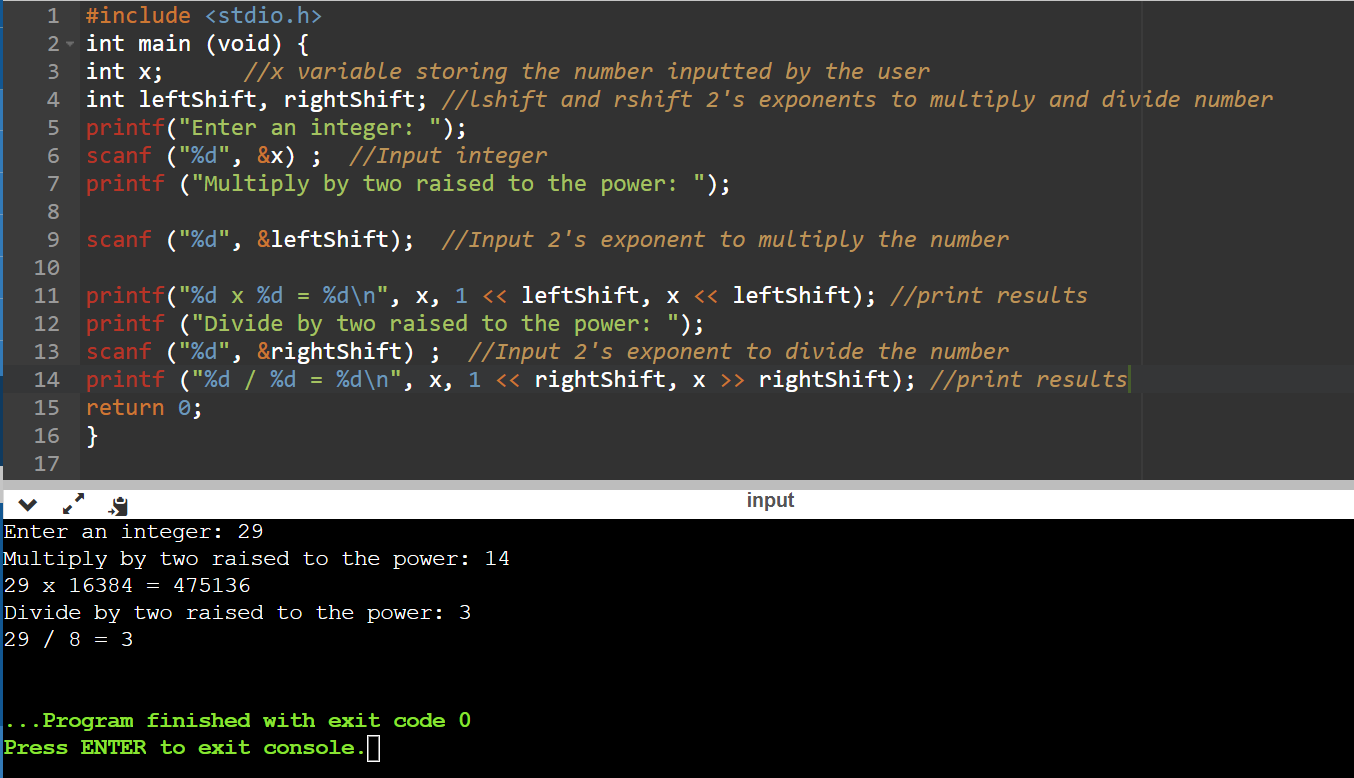This screenshot has height=778, width=1354.
Task: Click the divider between editor and console
Action: click(x=677, y=484)
